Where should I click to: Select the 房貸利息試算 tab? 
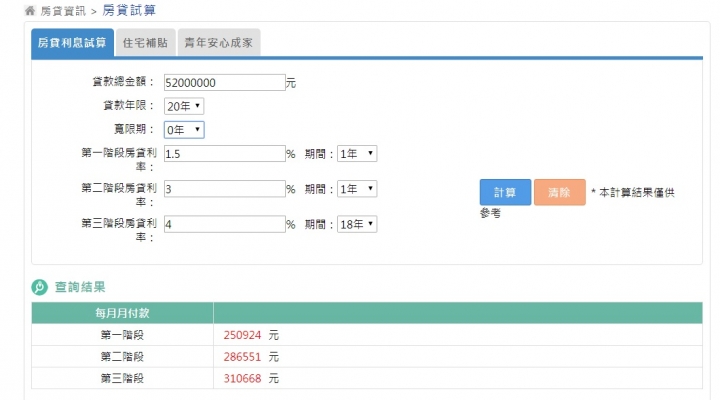tap(72, 43)
